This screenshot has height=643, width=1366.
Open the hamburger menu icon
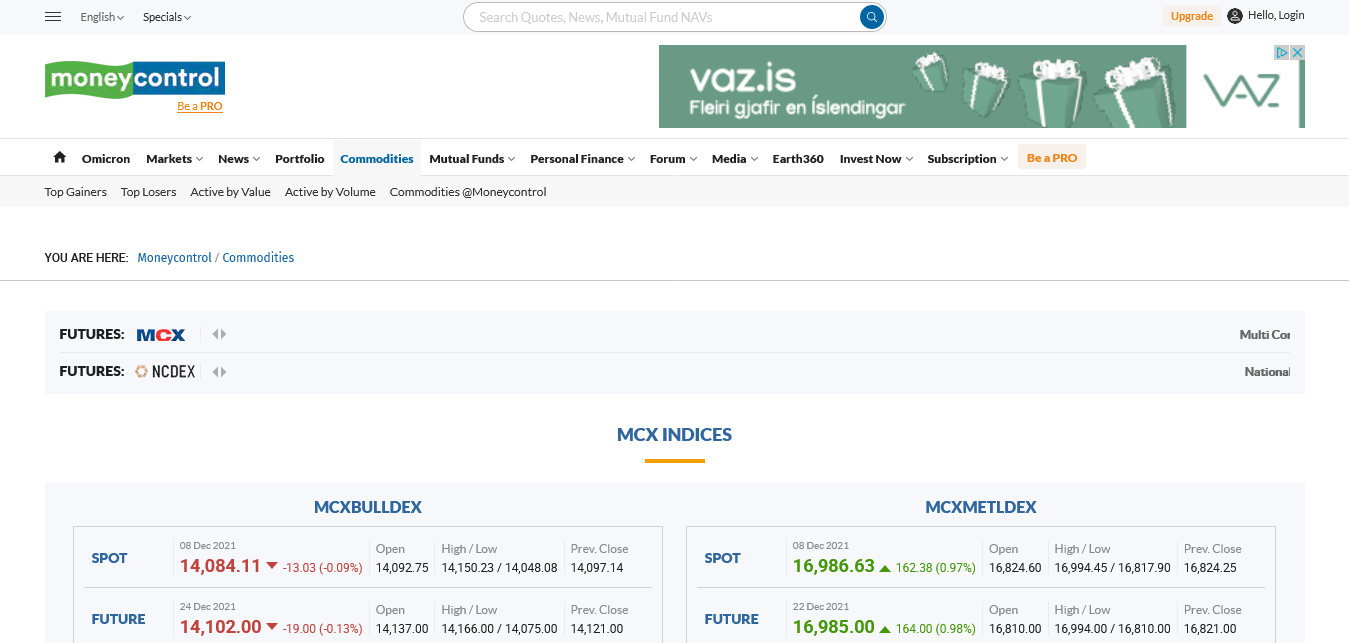coord(54,17)
